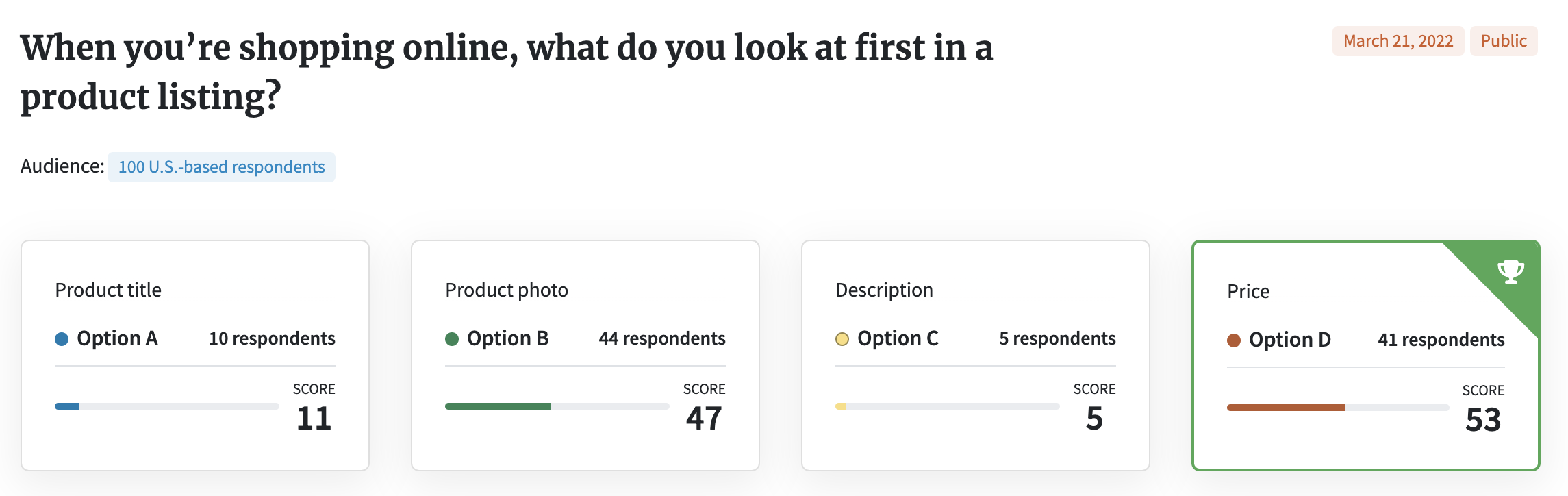Click the Option A score progress bar
This screenshot has height=496, width=1568.
click(166, 406)
